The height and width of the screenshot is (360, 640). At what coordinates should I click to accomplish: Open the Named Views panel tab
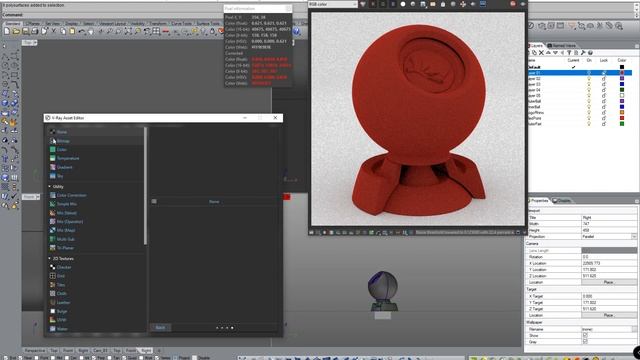click(562, 46)
